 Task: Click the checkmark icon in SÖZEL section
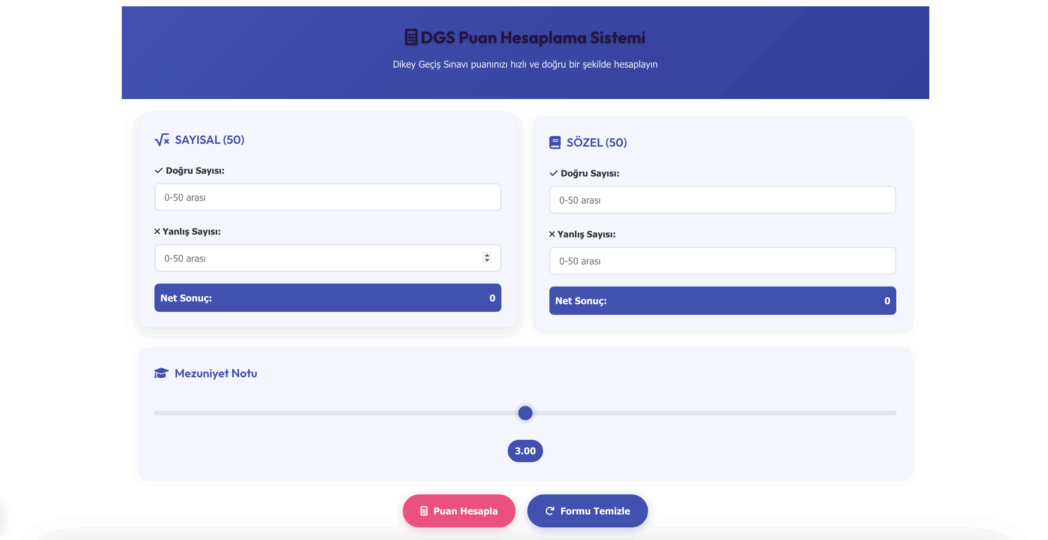coord(554,174)
